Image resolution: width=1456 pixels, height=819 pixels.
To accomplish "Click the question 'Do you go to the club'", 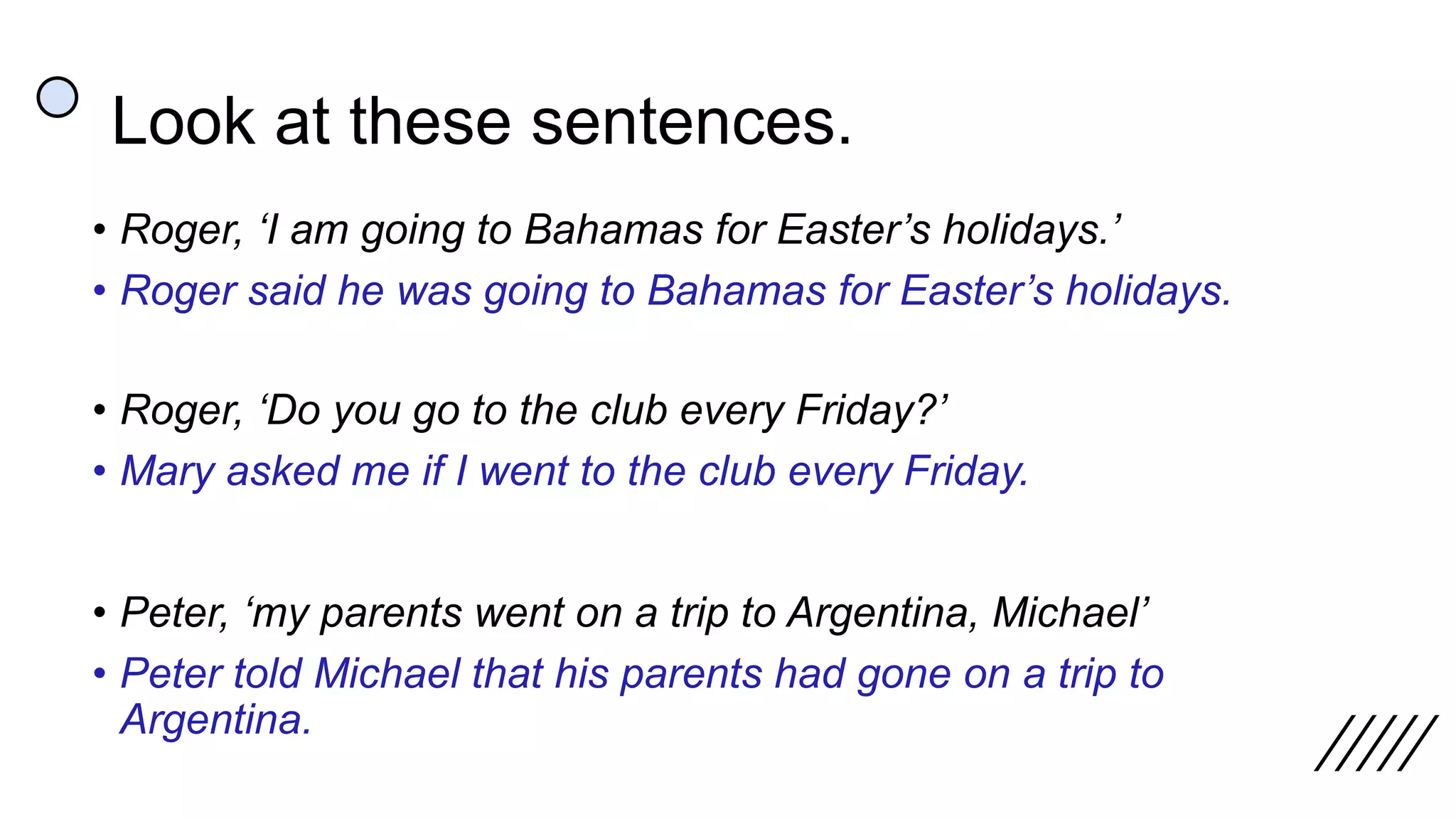I will tap(533, 411).
